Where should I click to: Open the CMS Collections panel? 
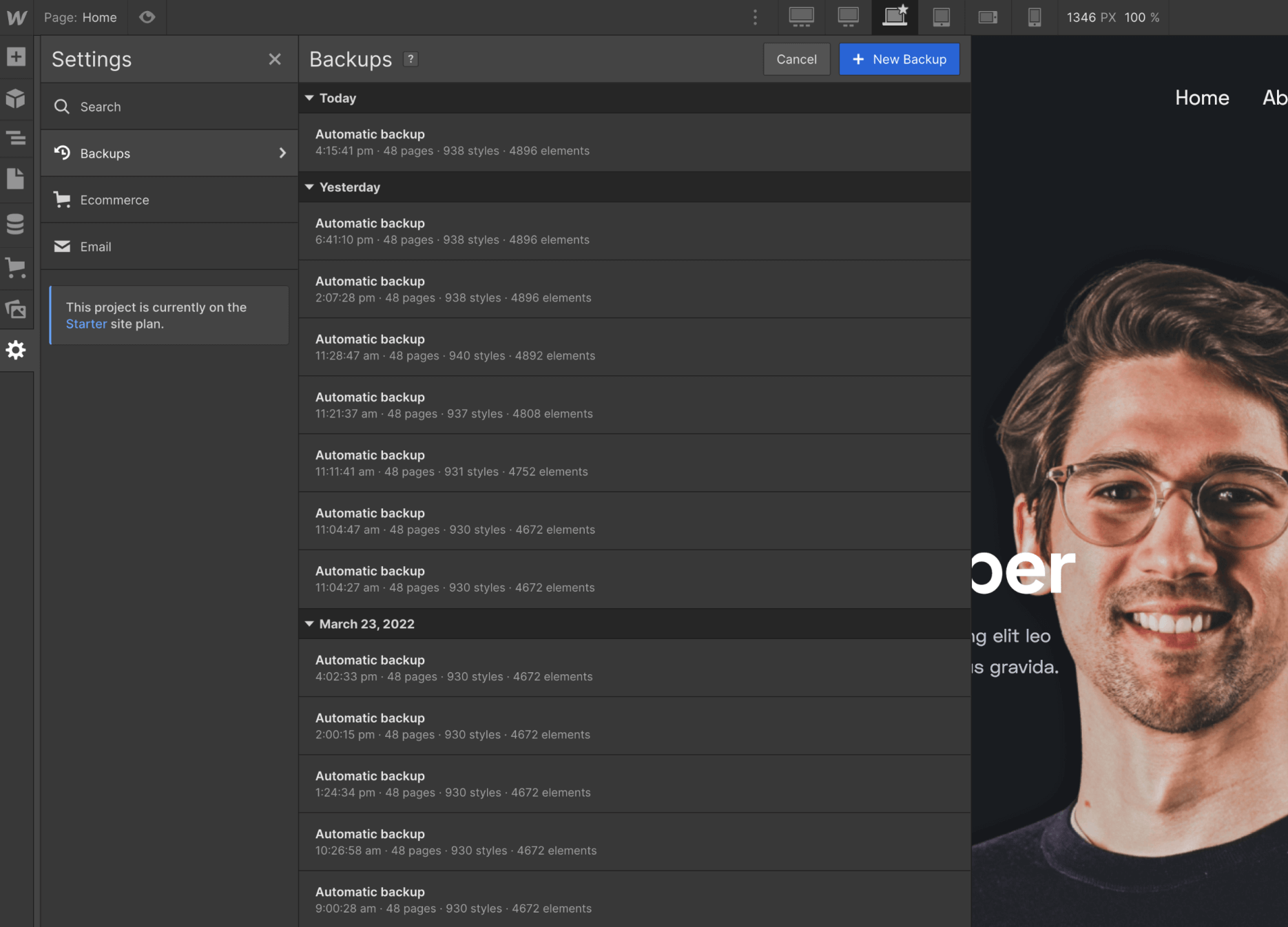(x=16, y=224)
